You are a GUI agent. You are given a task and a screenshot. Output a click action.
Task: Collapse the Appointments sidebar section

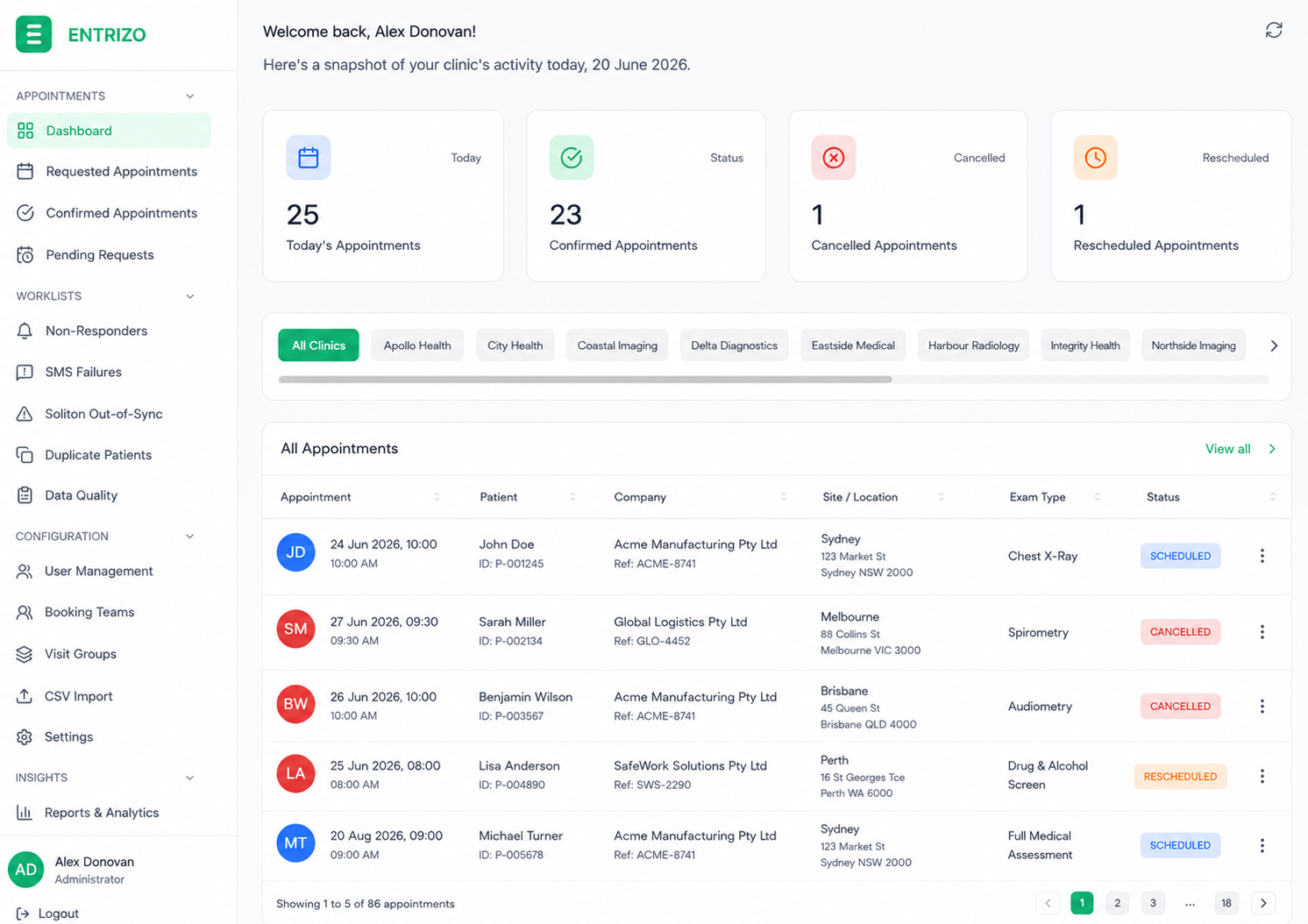[x=190, y=96]
